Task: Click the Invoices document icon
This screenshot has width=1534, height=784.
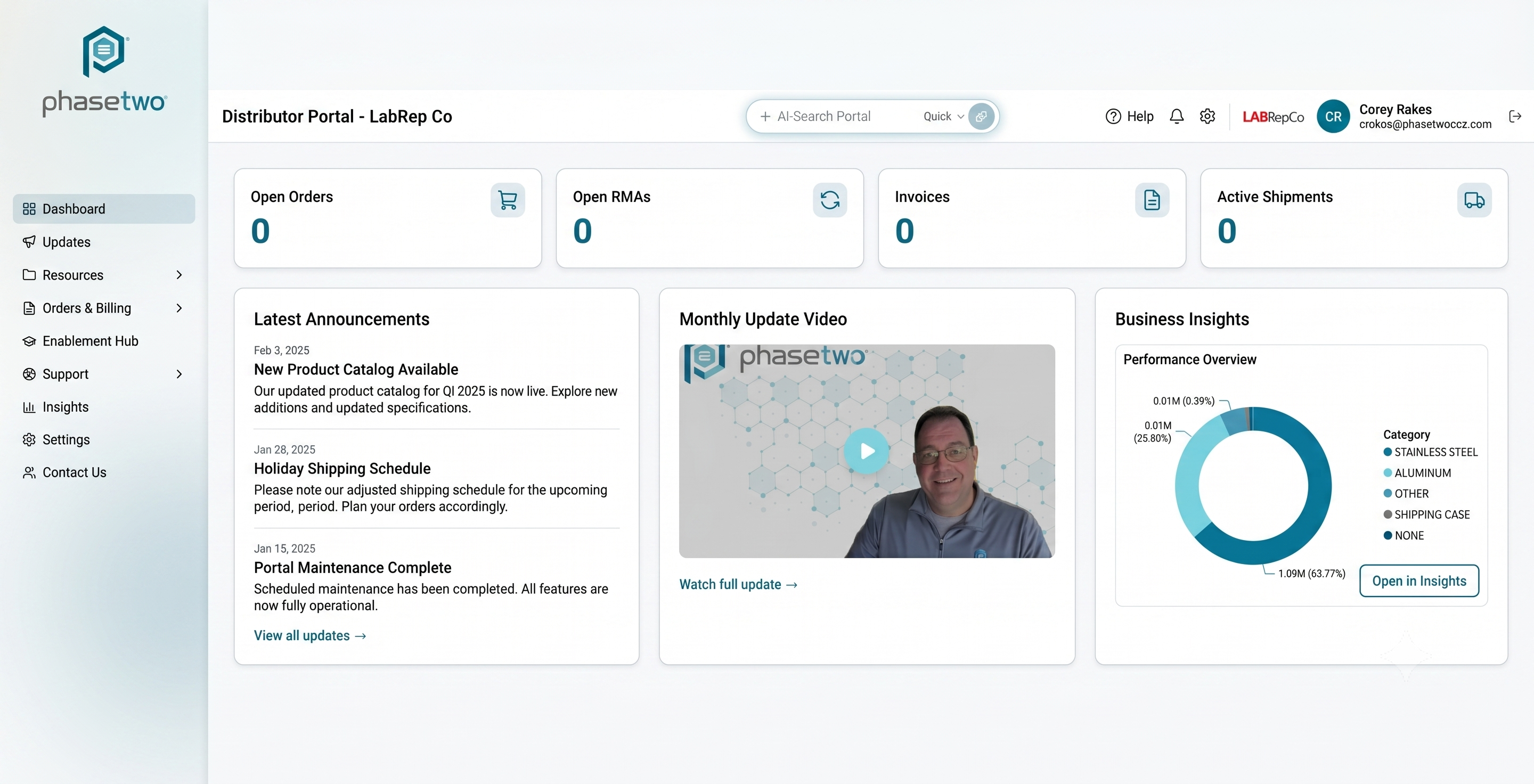Action: (1152, 200)
